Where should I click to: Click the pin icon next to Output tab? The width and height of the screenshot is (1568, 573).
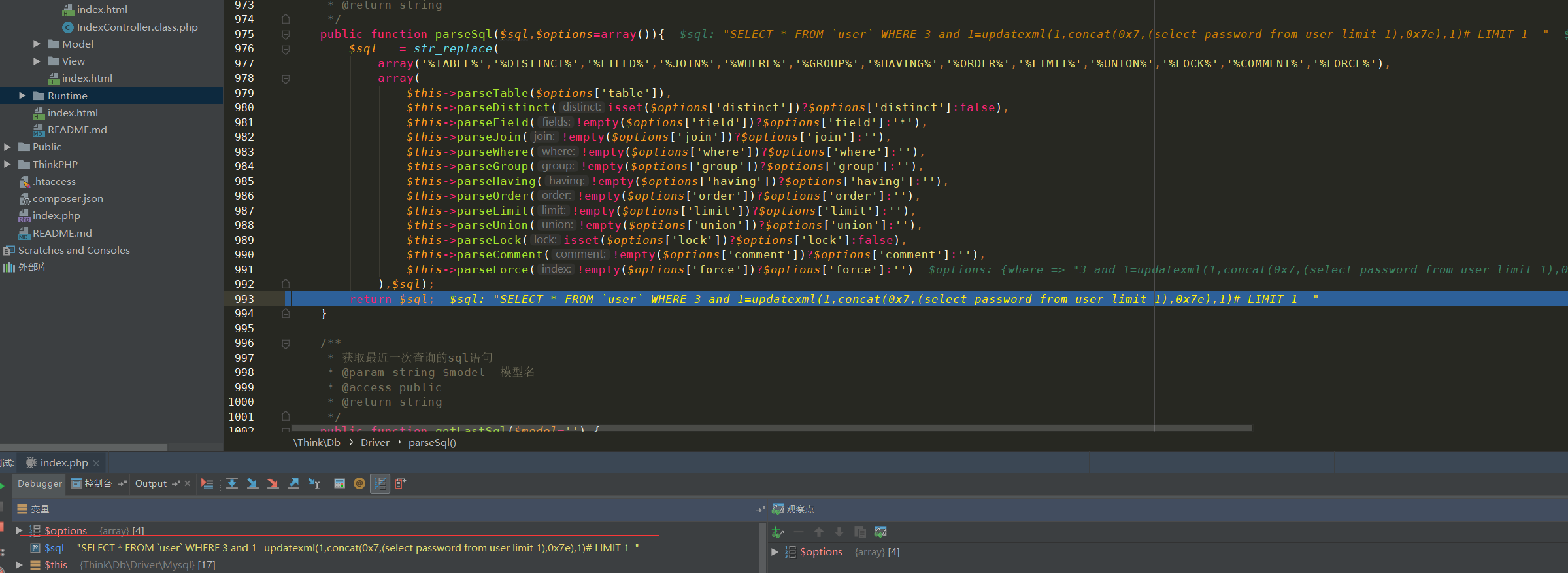click(x=176, y=484)
